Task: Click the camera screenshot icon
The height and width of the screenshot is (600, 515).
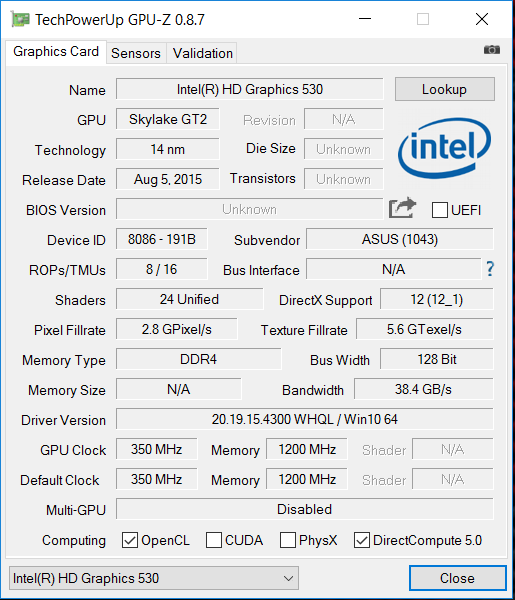Action: (x=492, y=50)
